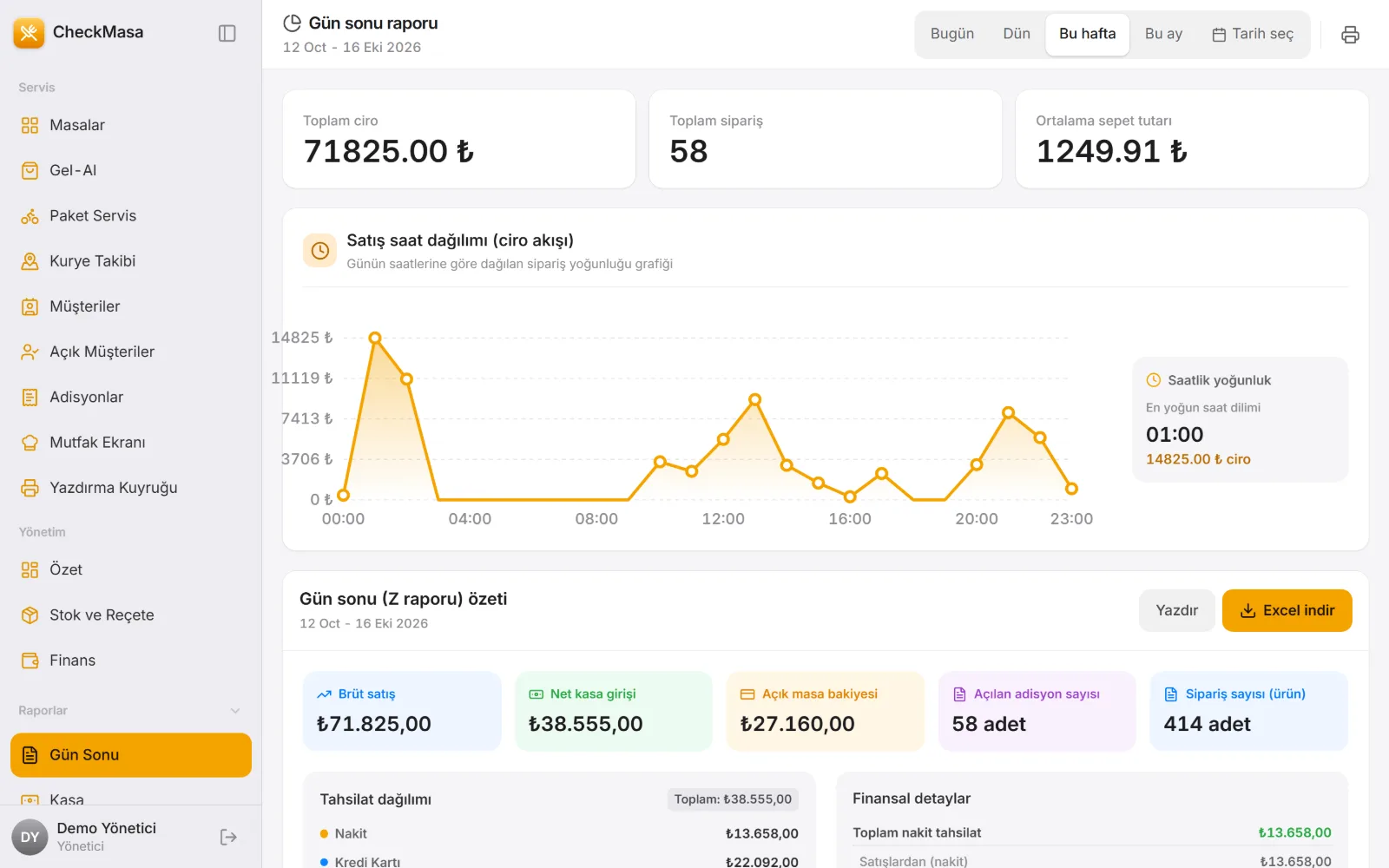This screenshot has height=868, width=1389.
Task: Click the Brüt satış card
Action: point(402,711)
